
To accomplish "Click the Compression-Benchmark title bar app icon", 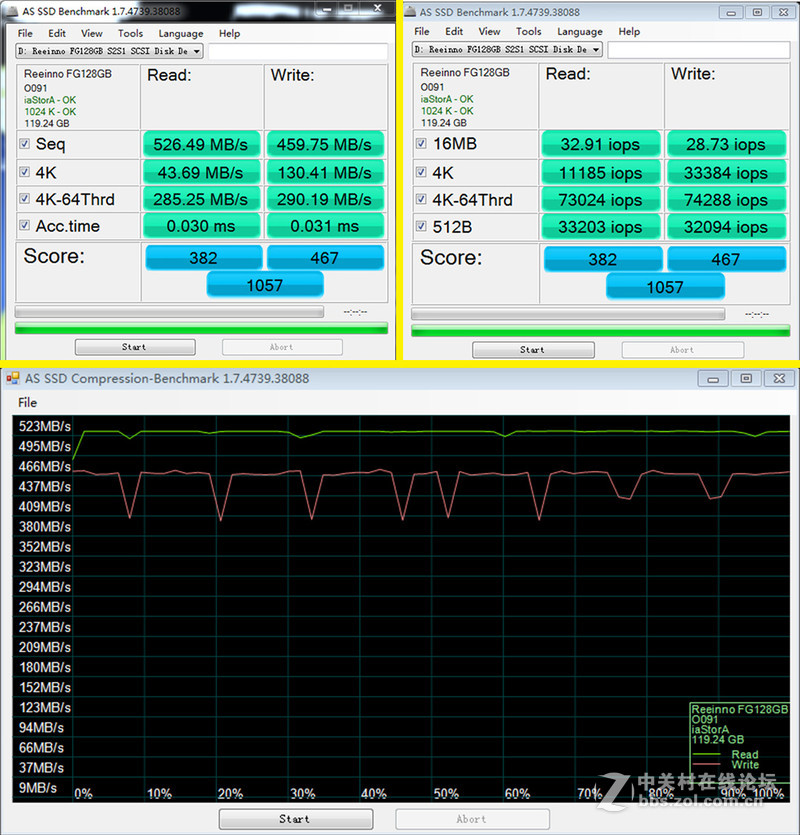I will (x=13, y=379).
